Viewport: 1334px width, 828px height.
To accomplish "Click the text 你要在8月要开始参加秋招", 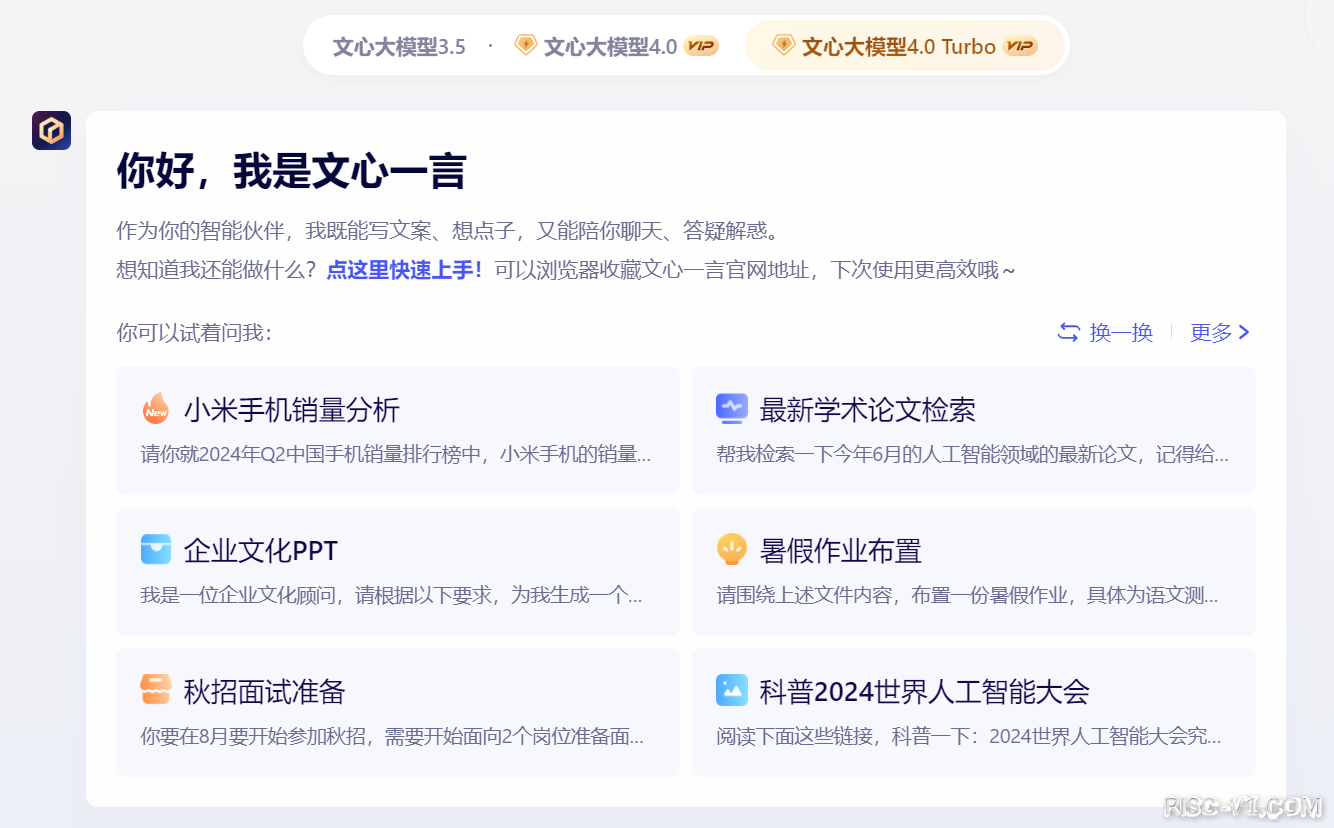I will 256,737.
